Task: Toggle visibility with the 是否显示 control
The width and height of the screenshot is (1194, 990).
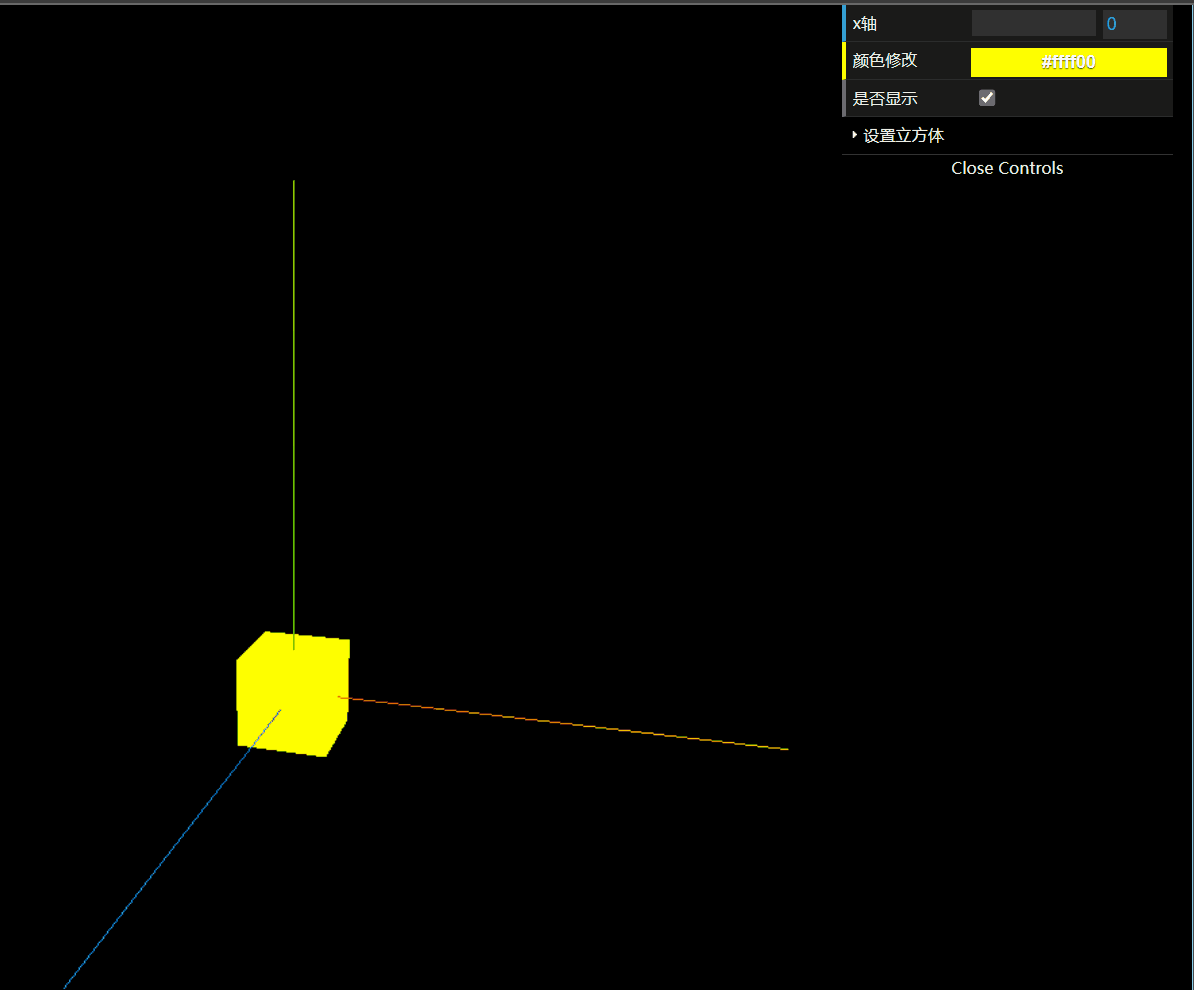Action: tap(986, 97)
